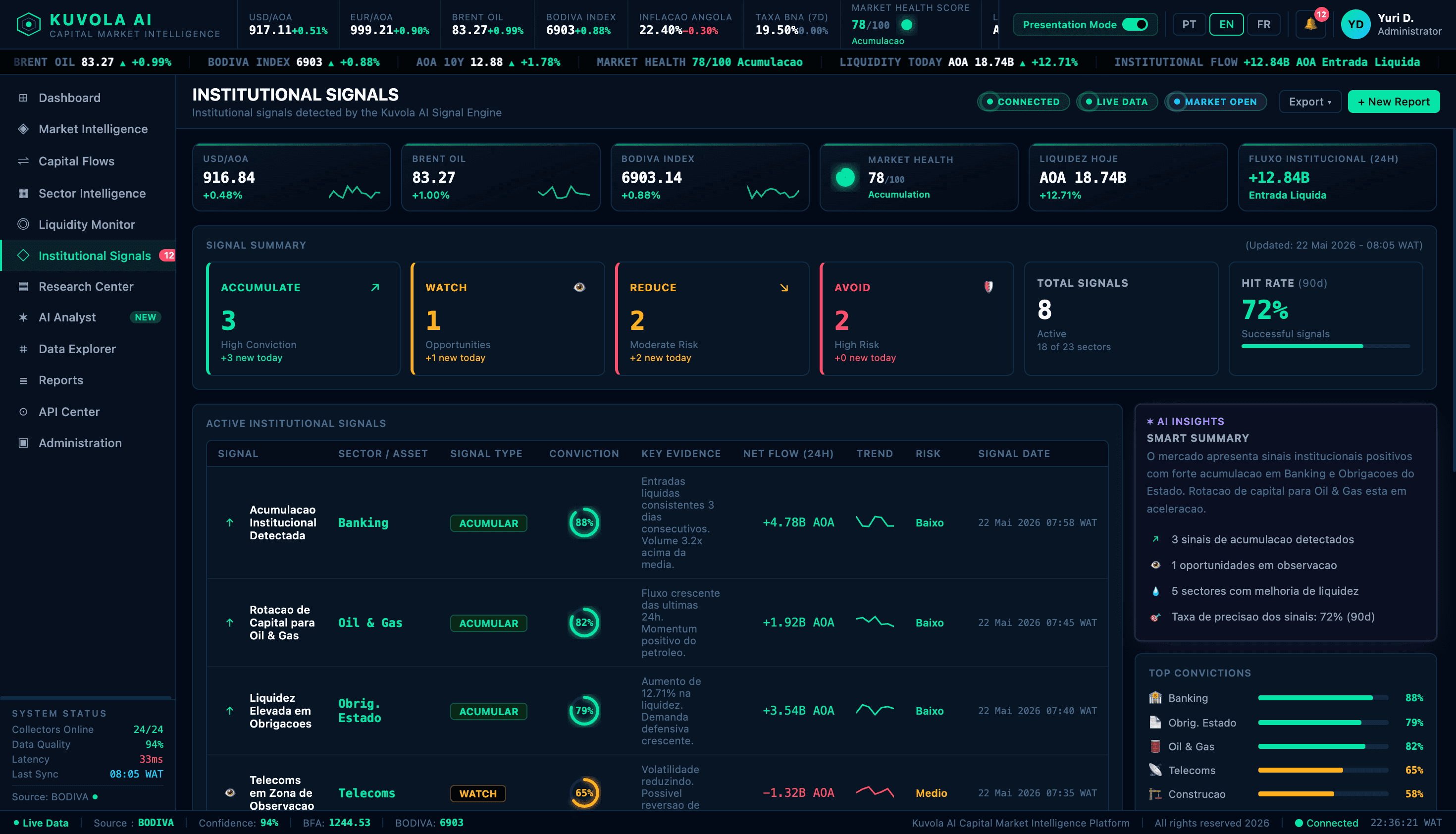The width and height of the screenshot is (1456, 834).
Task: Click the Construcao crane icon in Top Convictions
Action: [x=1155, y=794]
